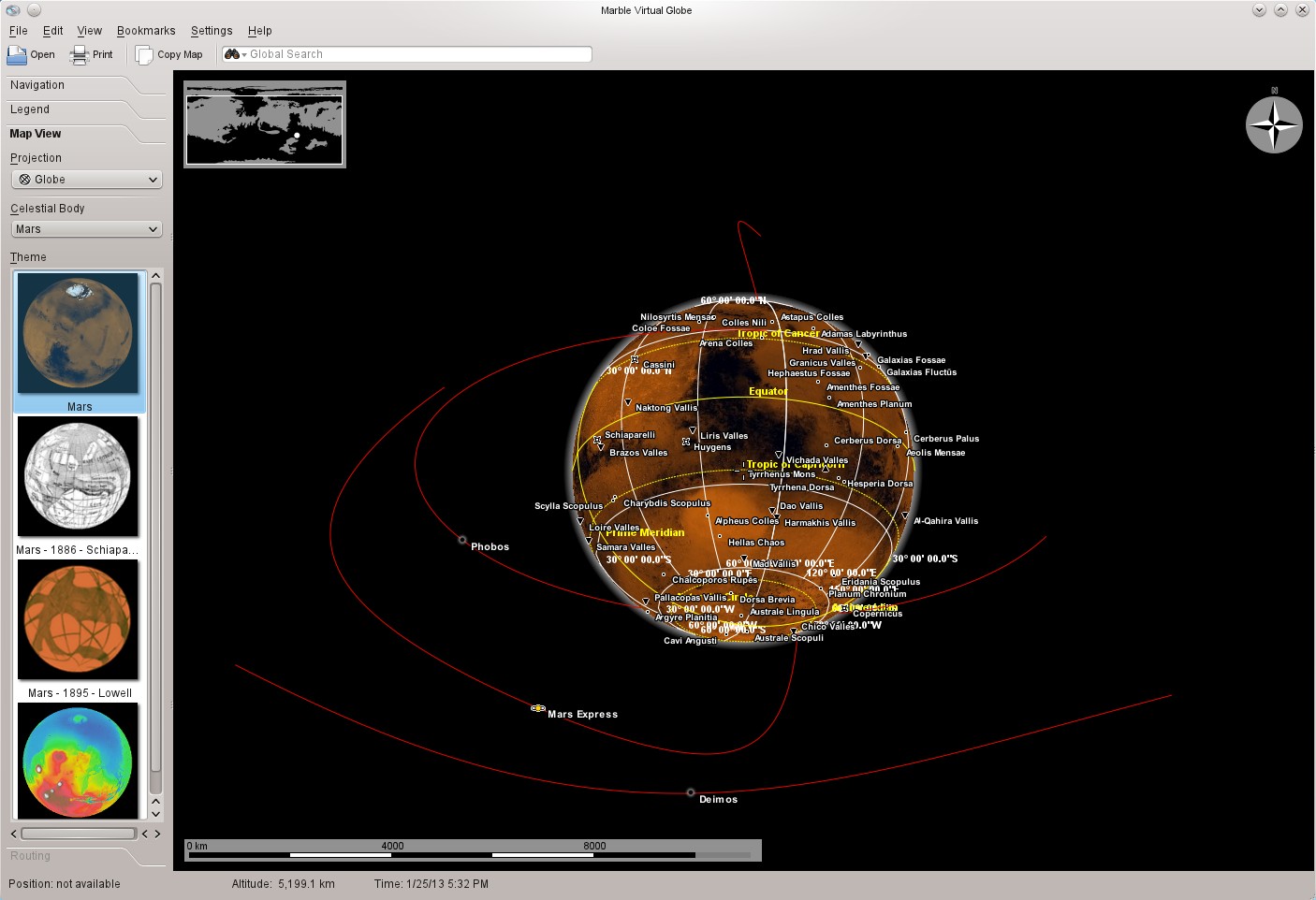The width and height of the screenshot is (1316, 900).
Task: Open the Projection Globe dropdown
Action: pyautogui.click(x=87, y=180)
